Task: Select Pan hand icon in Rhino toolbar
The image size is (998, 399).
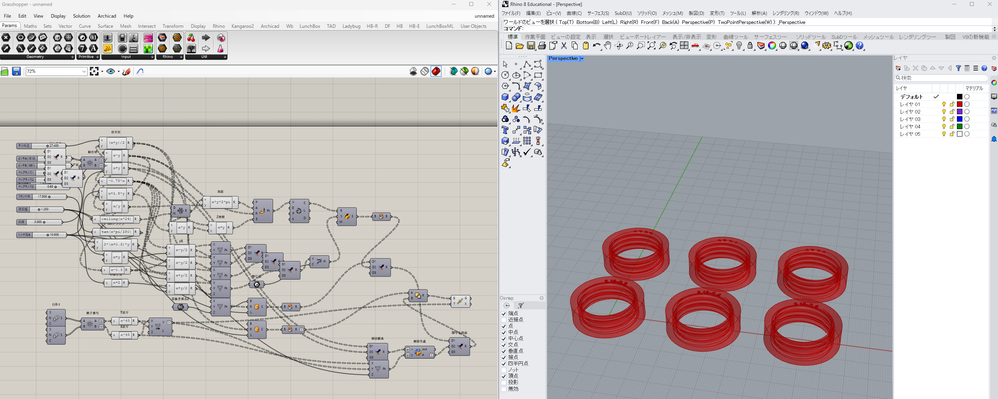Action: [x=608, y=46]
